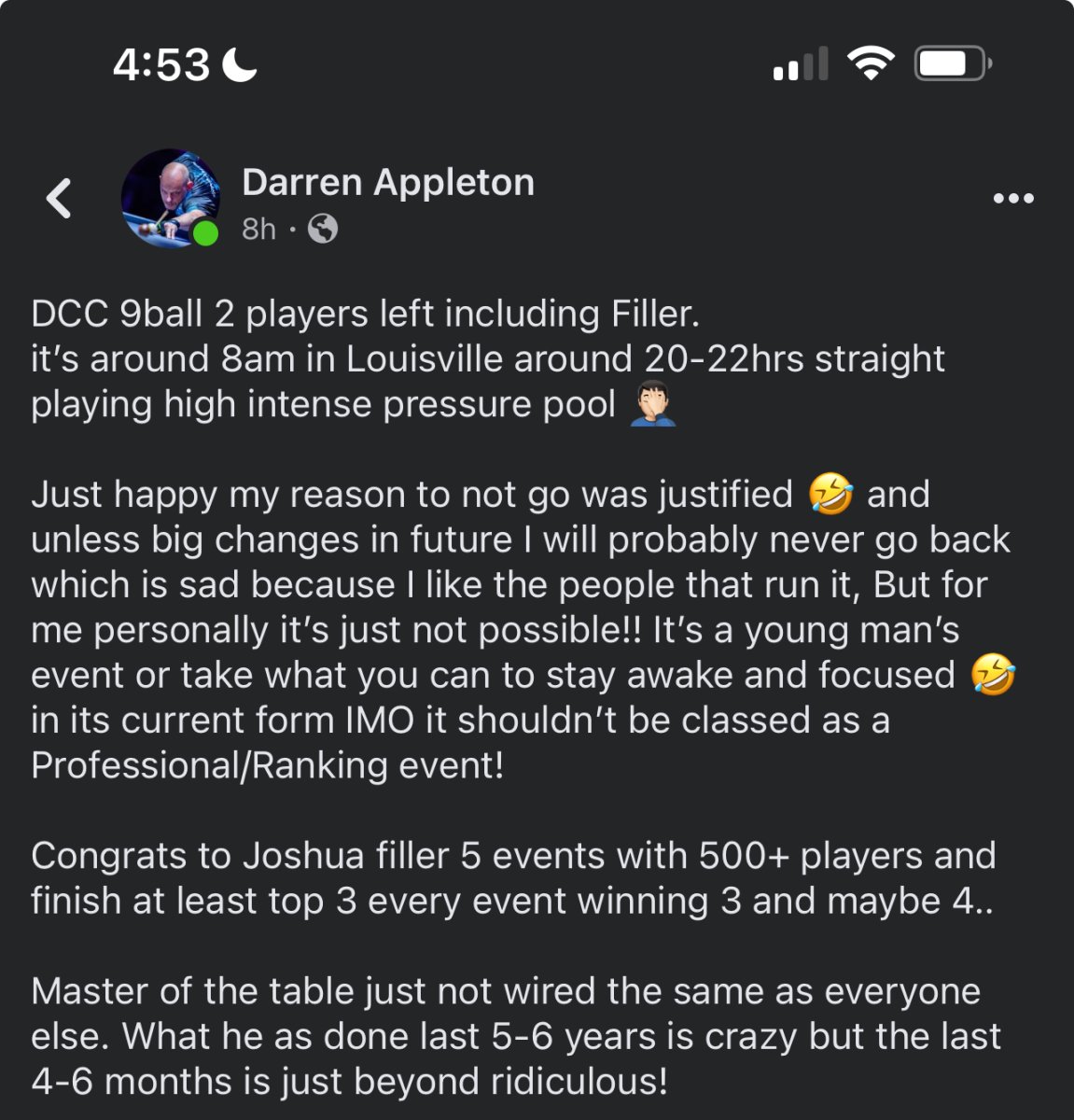Click the laughing emoji after 'focused'

click(x=993, y=675)
